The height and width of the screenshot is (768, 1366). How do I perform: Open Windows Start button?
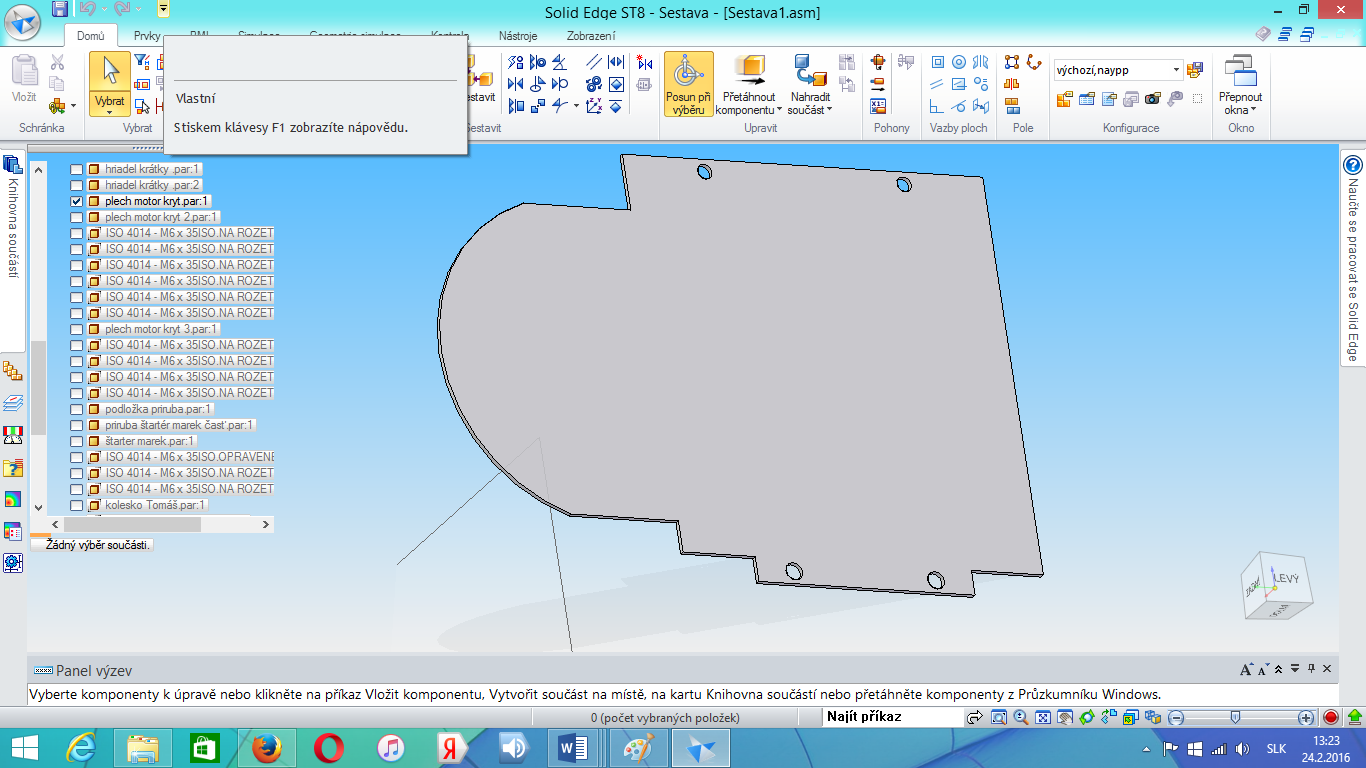(23, 748)
